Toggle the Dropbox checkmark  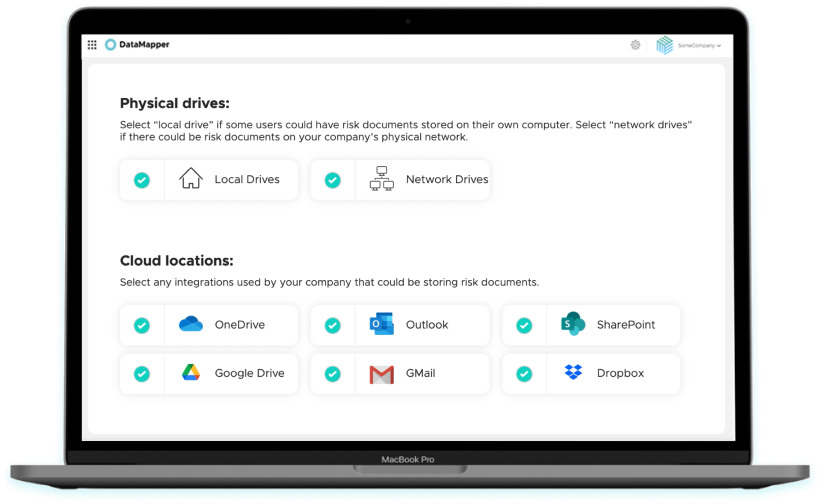click(524, 374)
